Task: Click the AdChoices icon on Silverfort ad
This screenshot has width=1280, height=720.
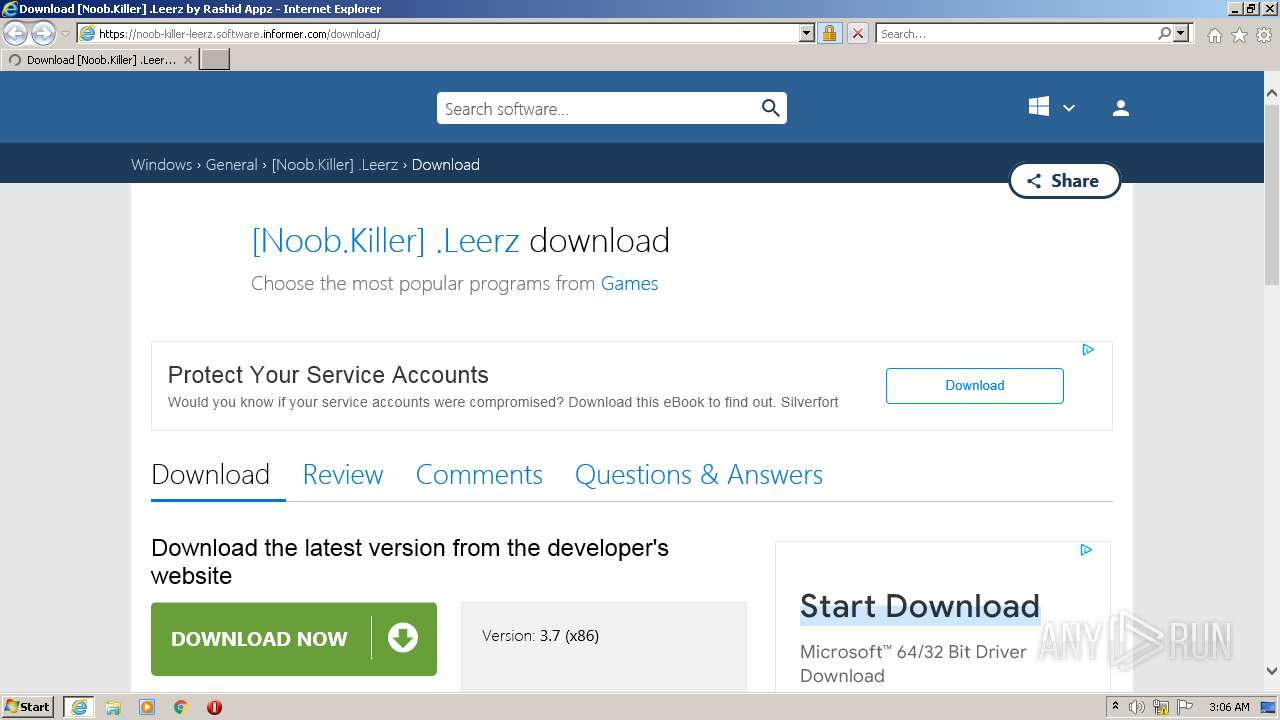Action: click(x=1088, y=350)
